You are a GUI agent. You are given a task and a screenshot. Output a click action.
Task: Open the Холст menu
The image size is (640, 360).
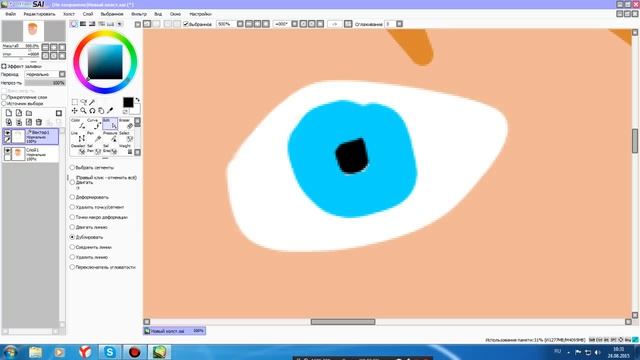point(69,14)
